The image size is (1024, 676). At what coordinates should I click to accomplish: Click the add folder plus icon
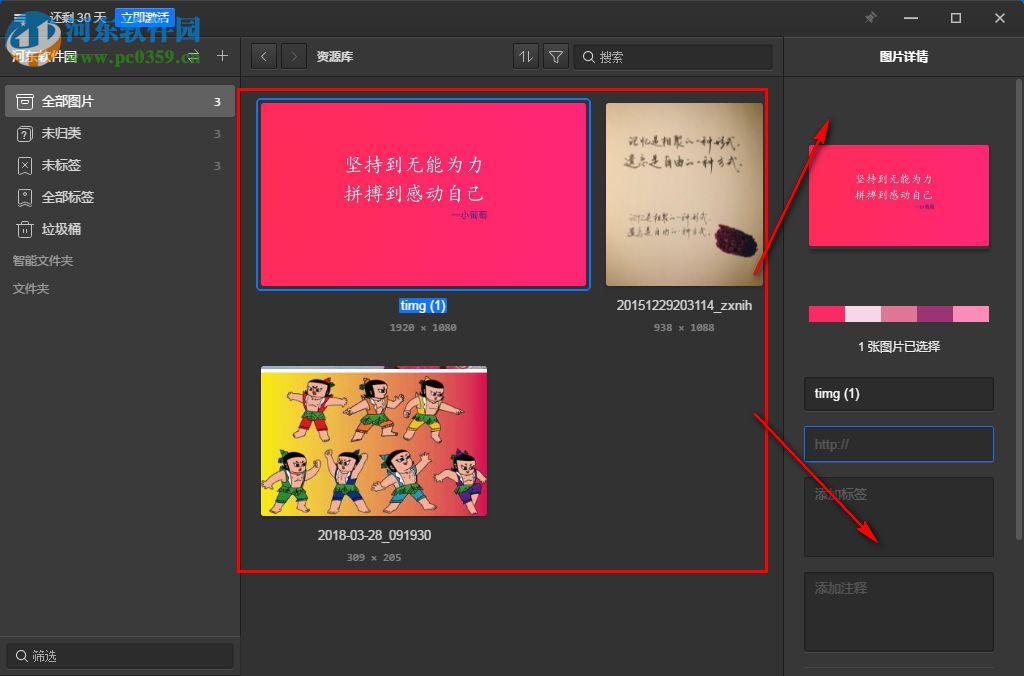tap(222, 56)
